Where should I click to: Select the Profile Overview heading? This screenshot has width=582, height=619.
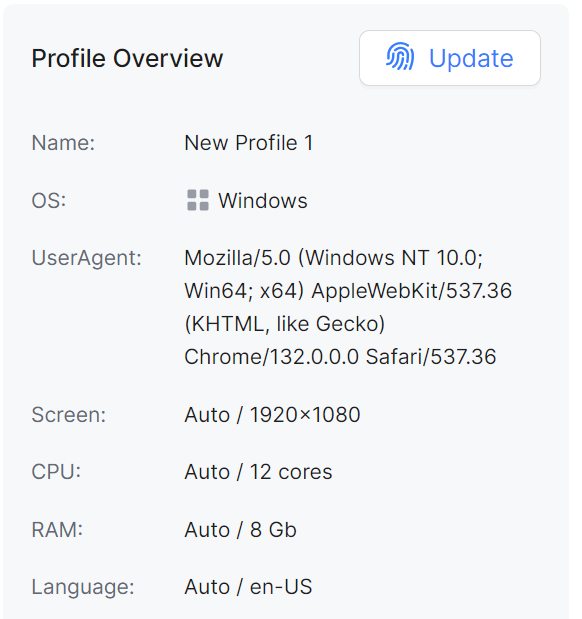tap(127, 58)
